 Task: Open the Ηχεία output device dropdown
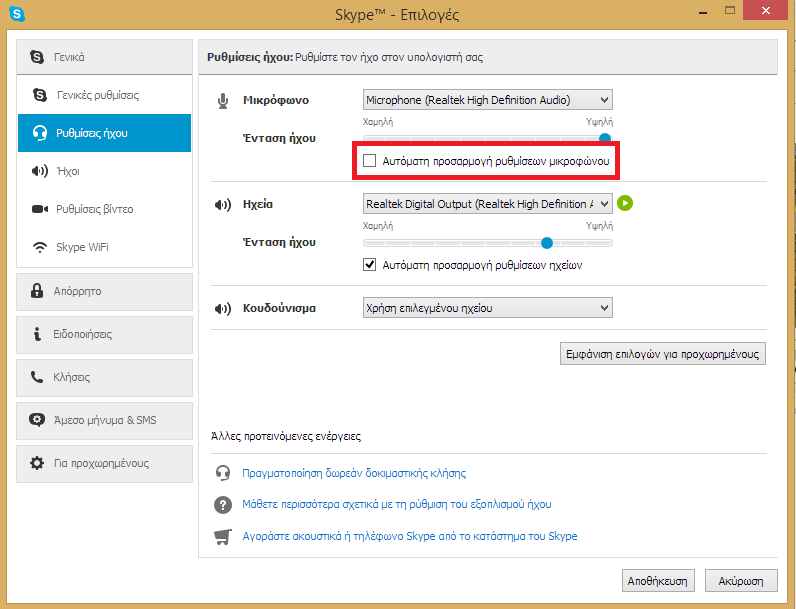click(487, 204)
